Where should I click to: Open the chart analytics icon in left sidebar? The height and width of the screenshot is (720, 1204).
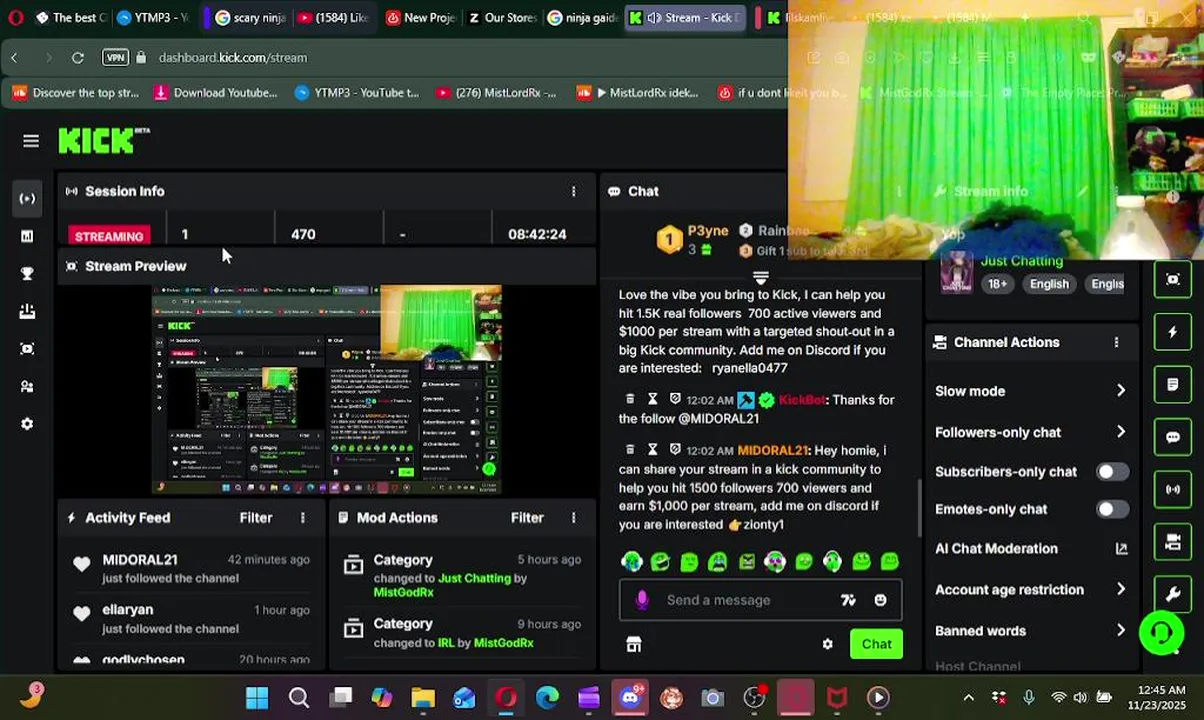pyautogui.click(x=27, y=236)
